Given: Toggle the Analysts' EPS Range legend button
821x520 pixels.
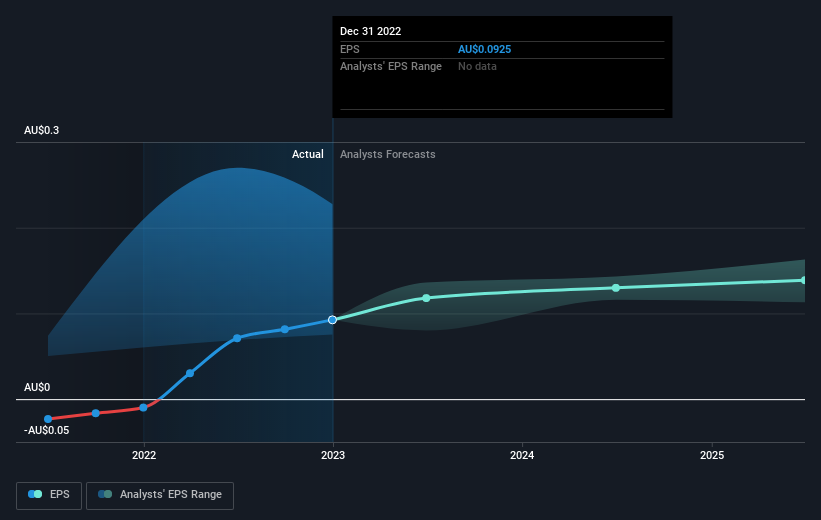Looking at the screenshot, I should point(160,495).
